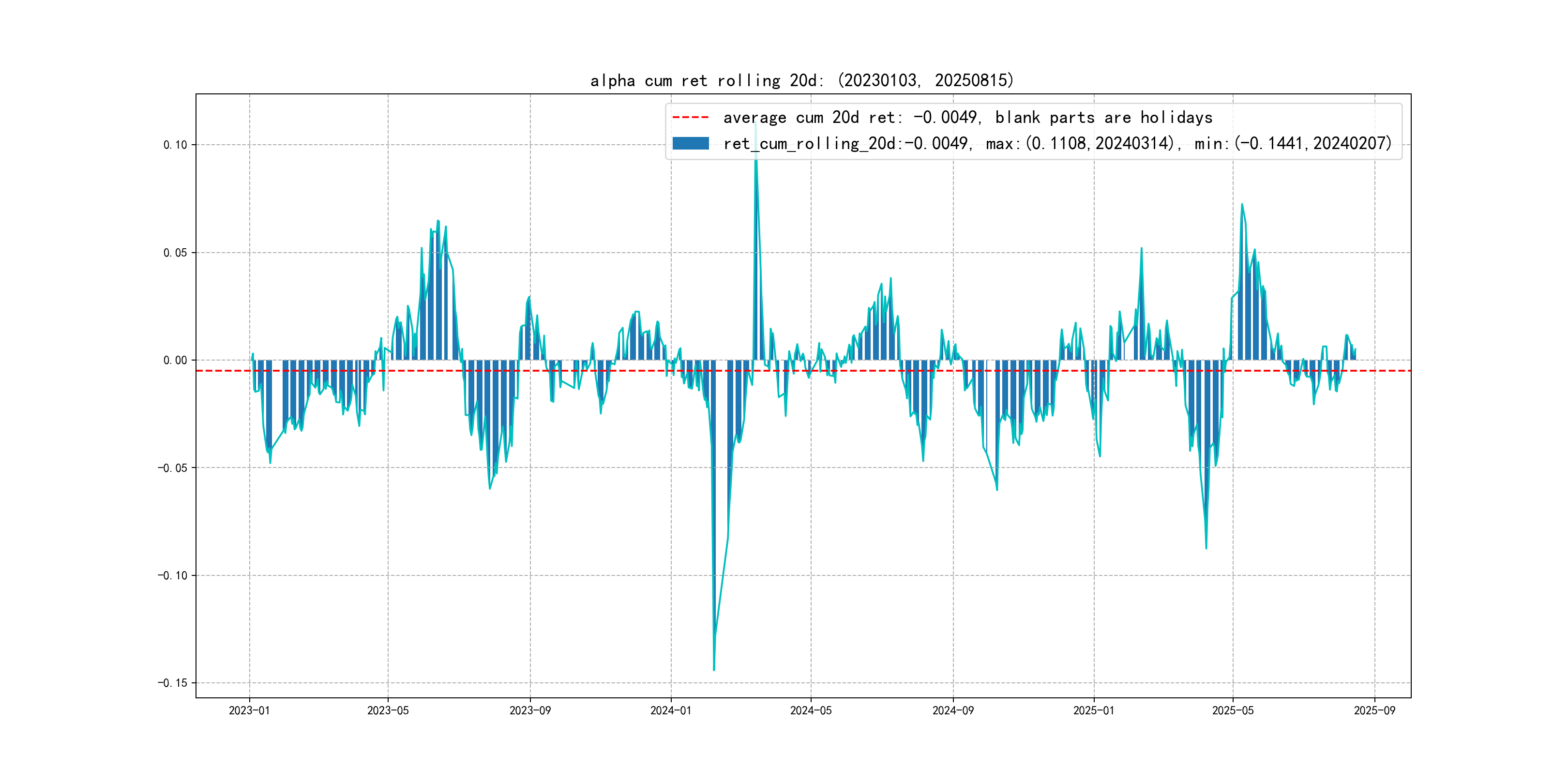Click the 2024-09 x-axis label
Viewport: 1568px width, 784px height.
952,710
